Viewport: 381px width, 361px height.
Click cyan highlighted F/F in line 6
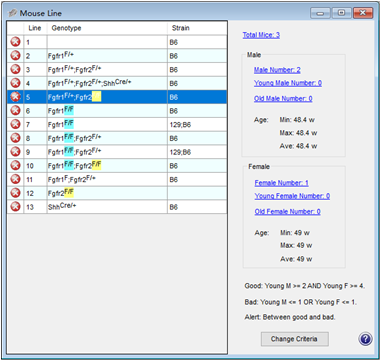click(x=69, y=110)
